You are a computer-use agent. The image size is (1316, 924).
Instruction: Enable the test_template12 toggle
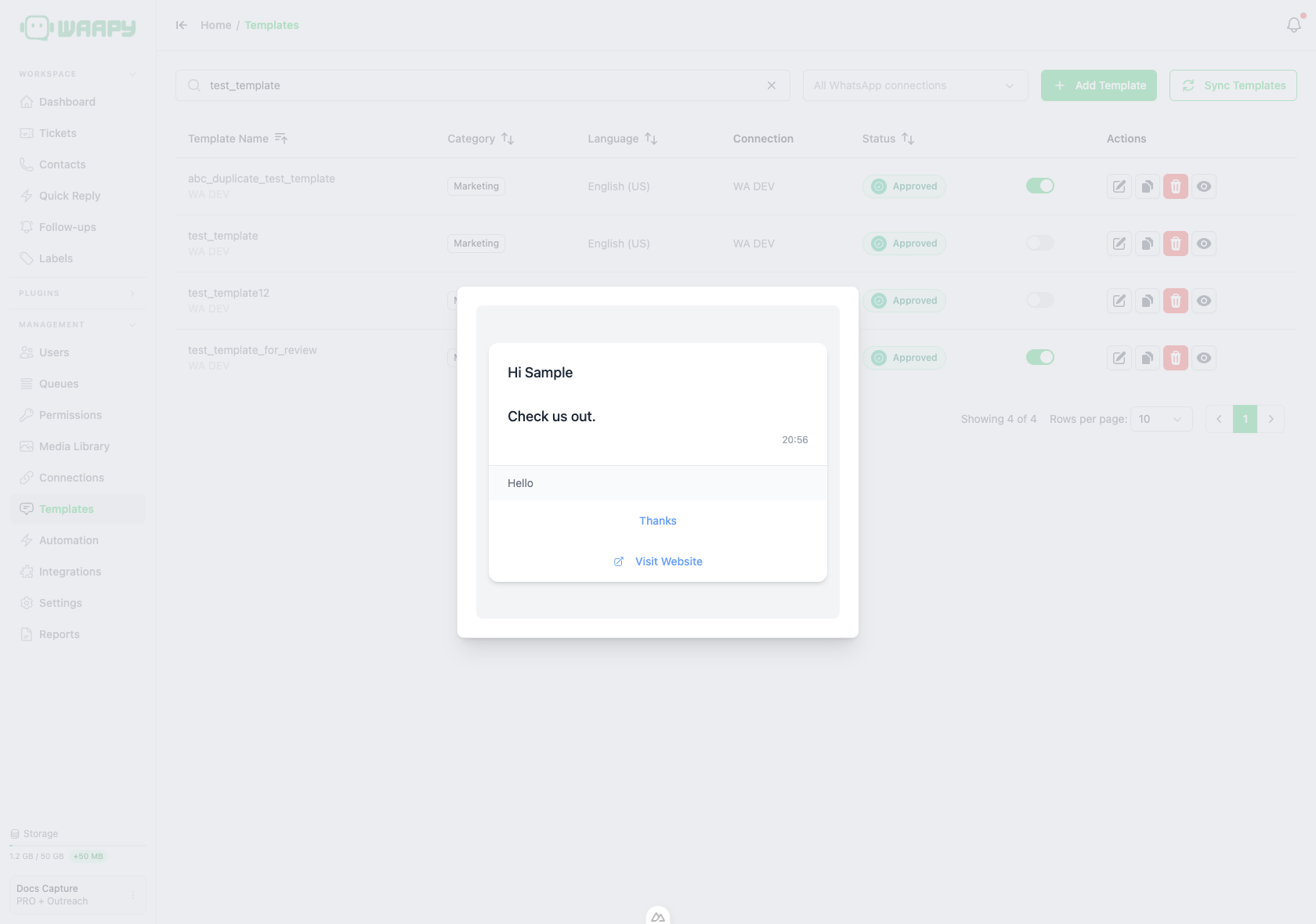click(x=1040, y=300)
